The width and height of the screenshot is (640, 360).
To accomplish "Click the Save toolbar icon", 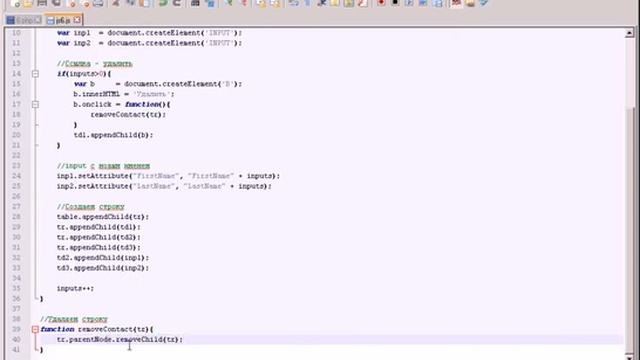I will [x=42, y=3].
